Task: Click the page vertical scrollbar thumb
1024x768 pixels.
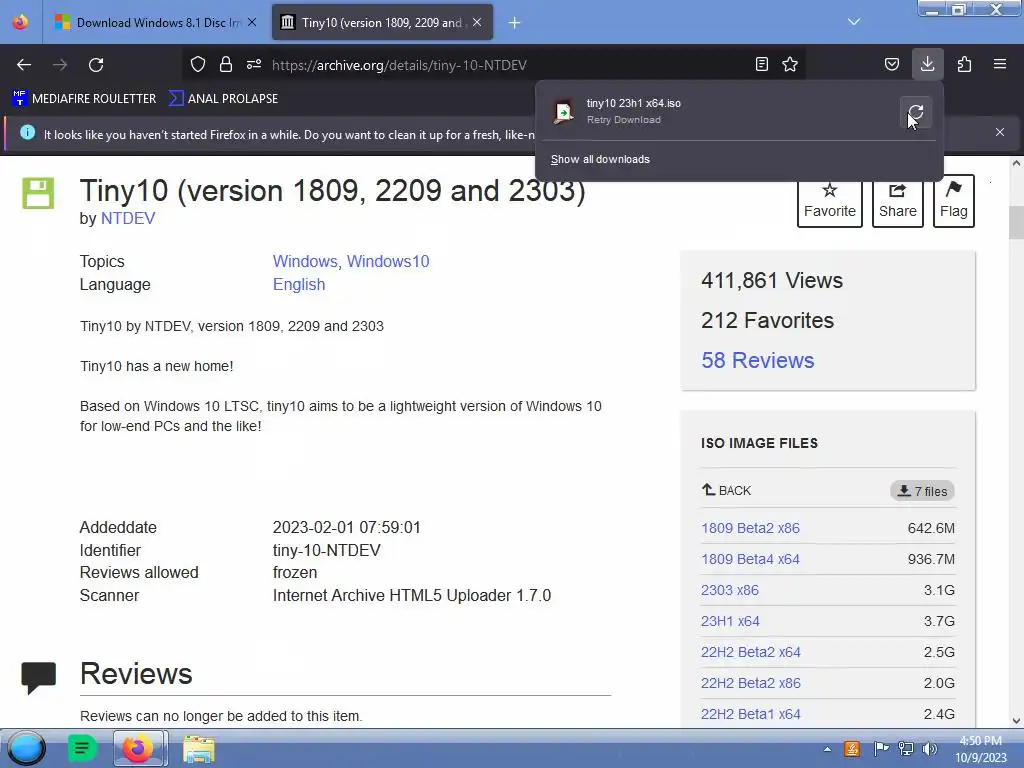Action: click(1016, 223)
